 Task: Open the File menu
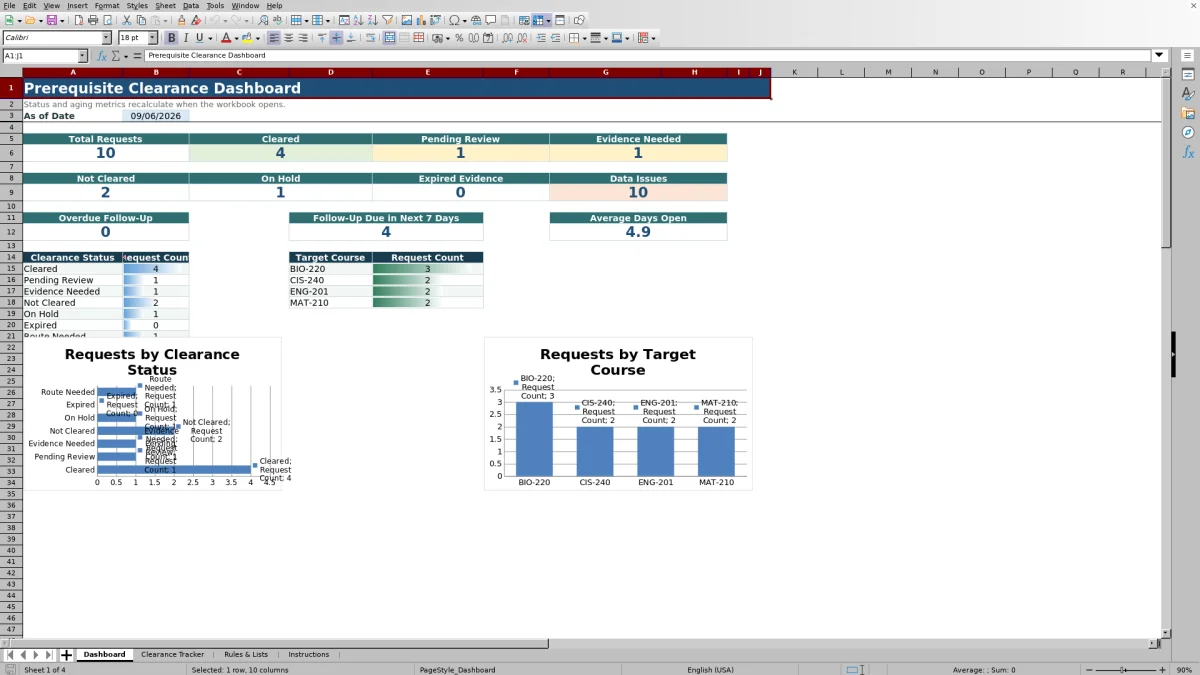(x=8, y=5)
